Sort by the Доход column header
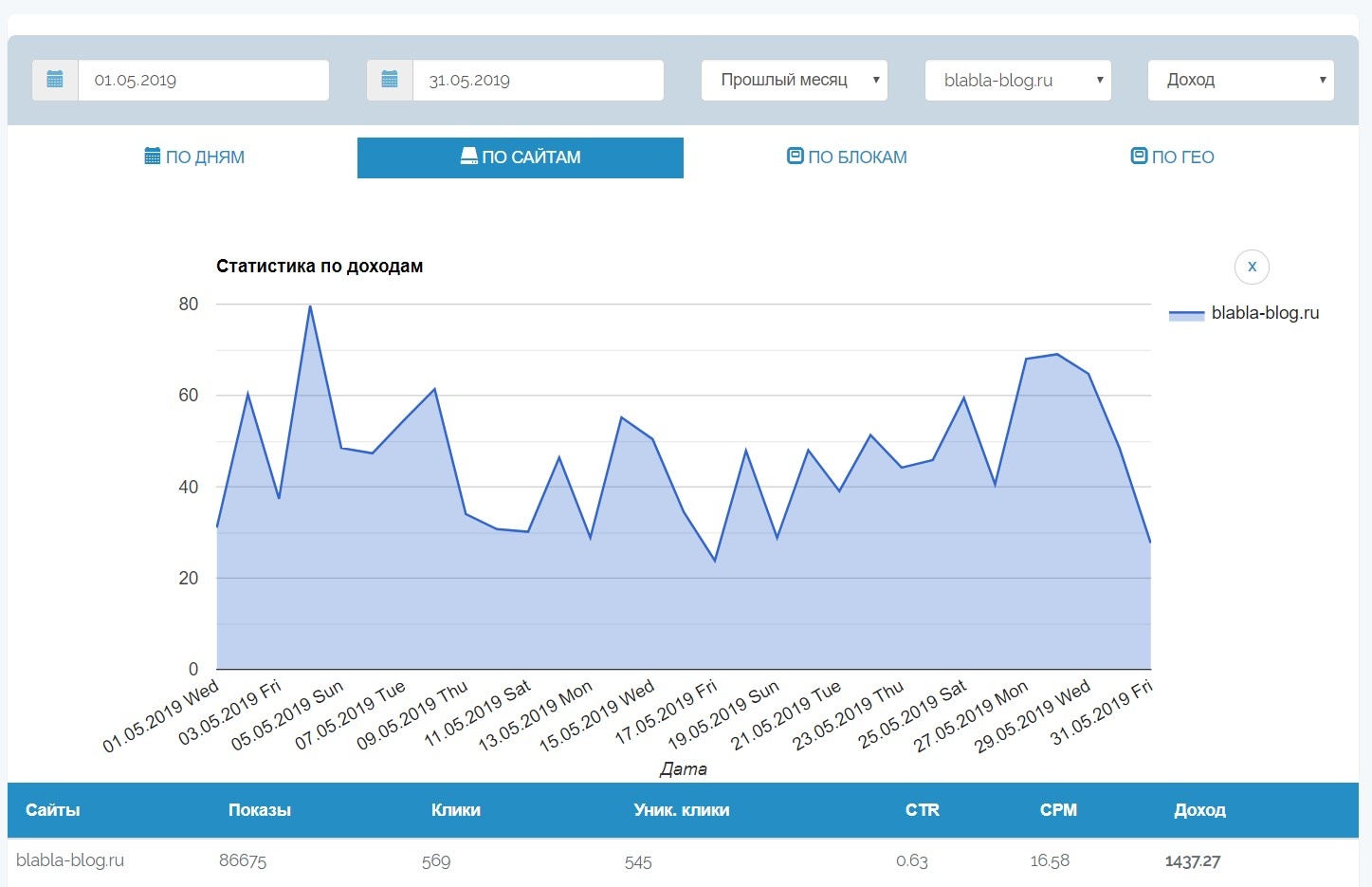 (1199, 810)
